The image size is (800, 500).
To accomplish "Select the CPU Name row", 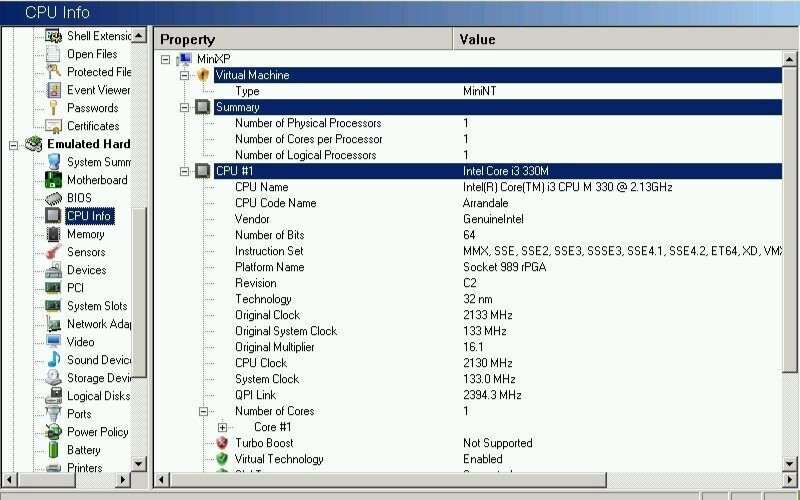I will (x=497, y=187).
